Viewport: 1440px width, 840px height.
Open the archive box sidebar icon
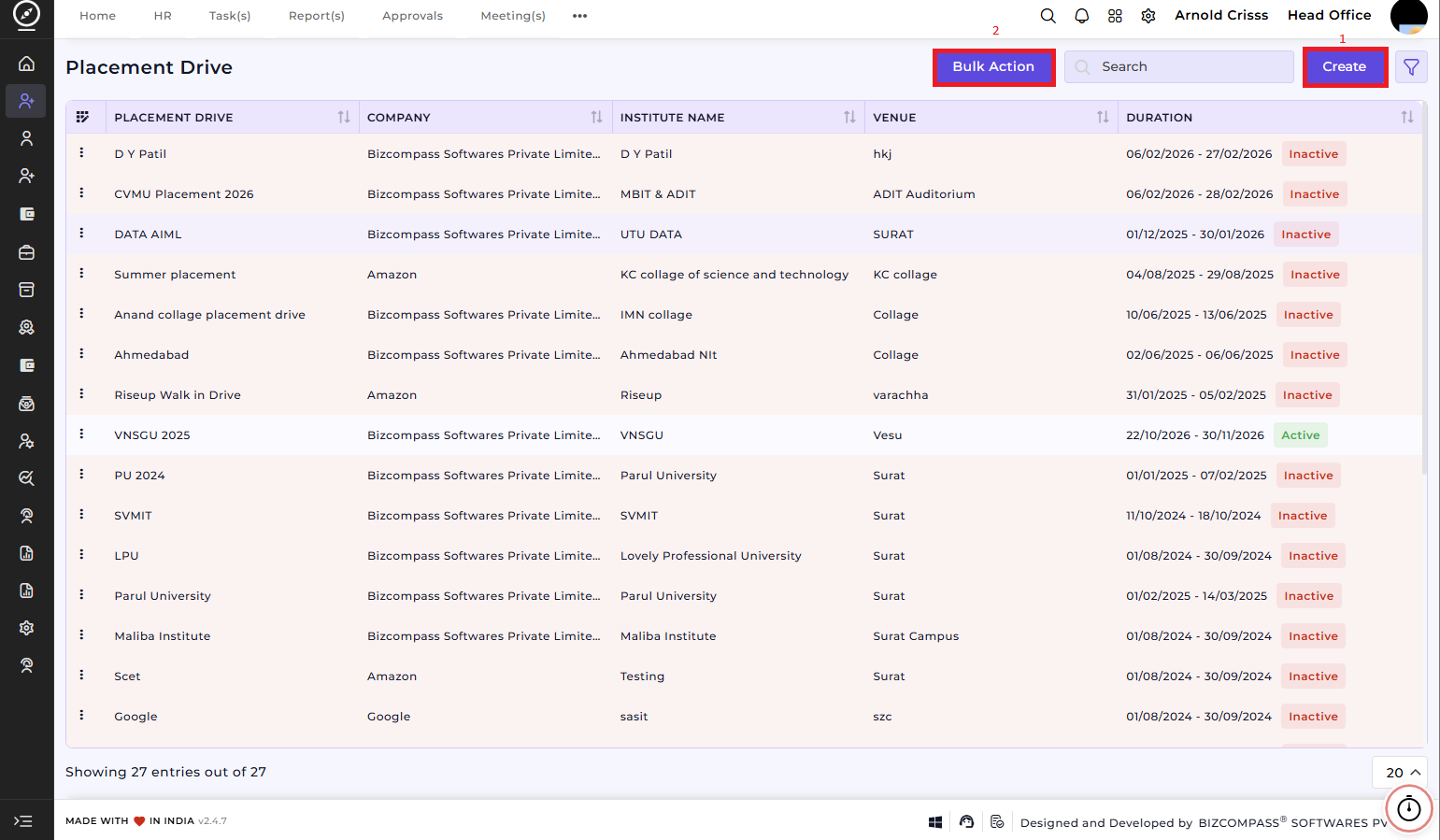click(26, 290)
